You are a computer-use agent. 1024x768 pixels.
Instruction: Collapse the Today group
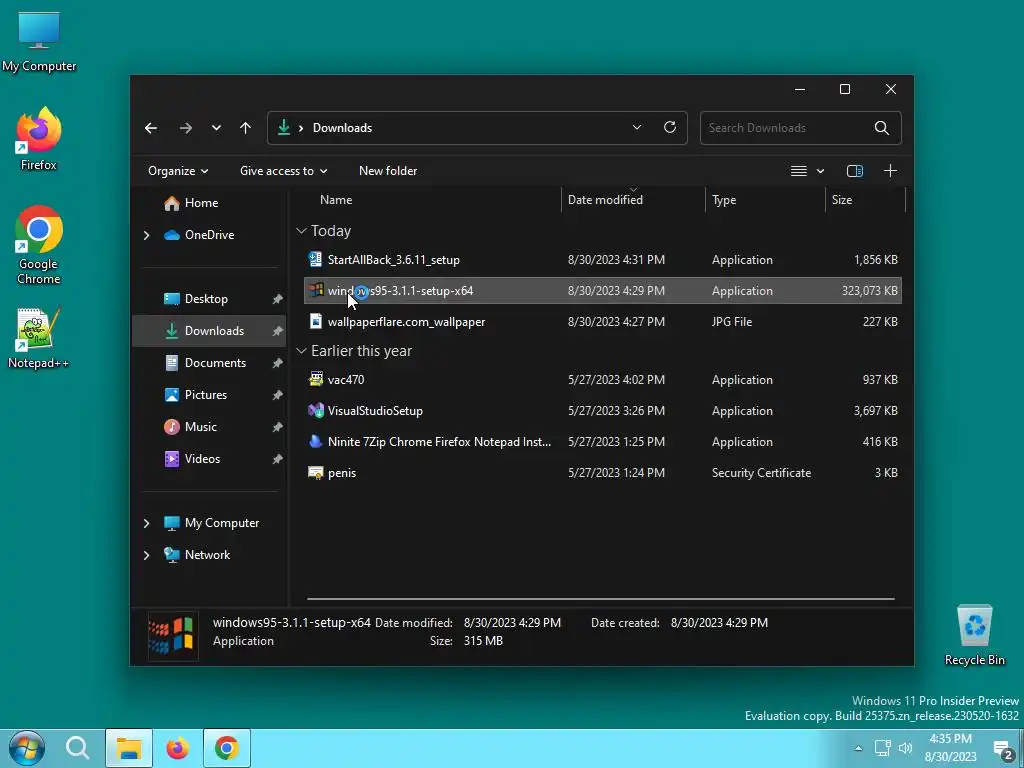coord(301,231)
